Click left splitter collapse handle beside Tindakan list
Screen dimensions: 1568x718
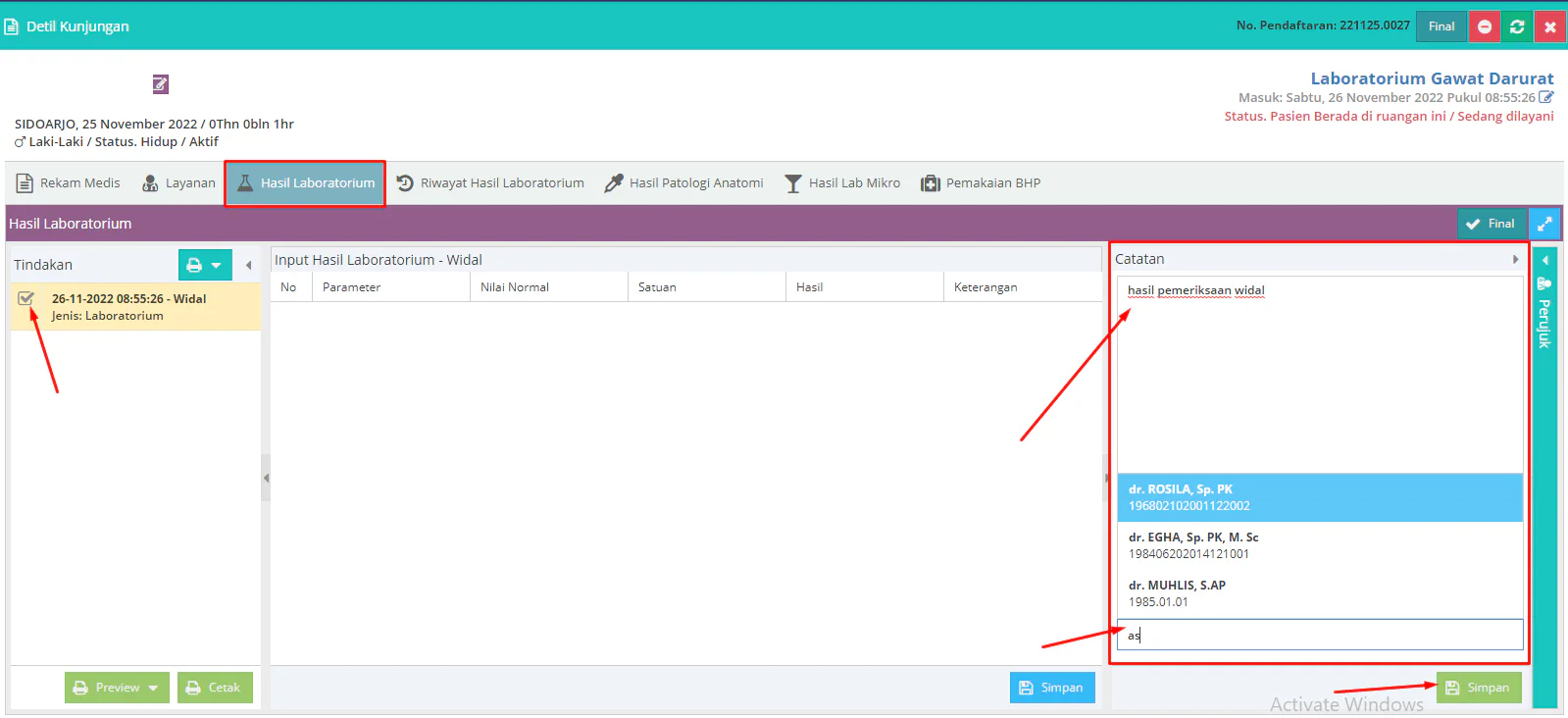click(x=266, y=478)
